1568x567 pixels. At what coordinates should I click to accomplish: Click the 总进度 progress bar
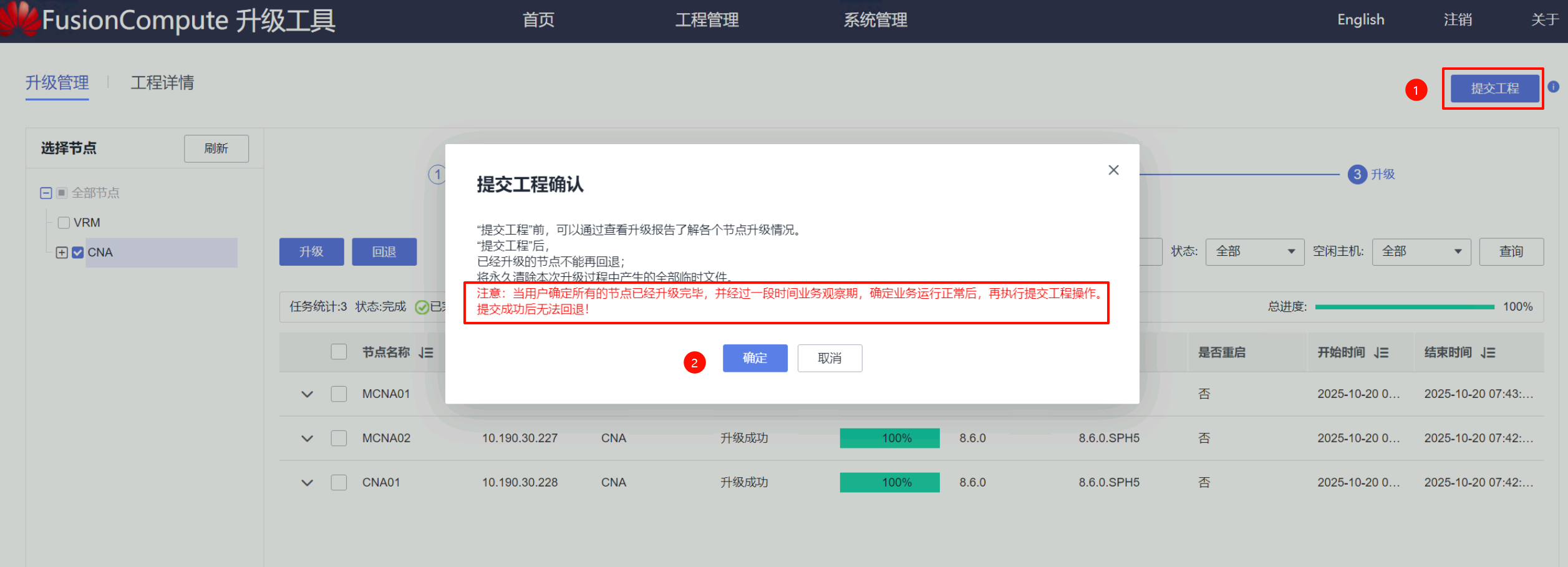click(x=1404, y=307)
